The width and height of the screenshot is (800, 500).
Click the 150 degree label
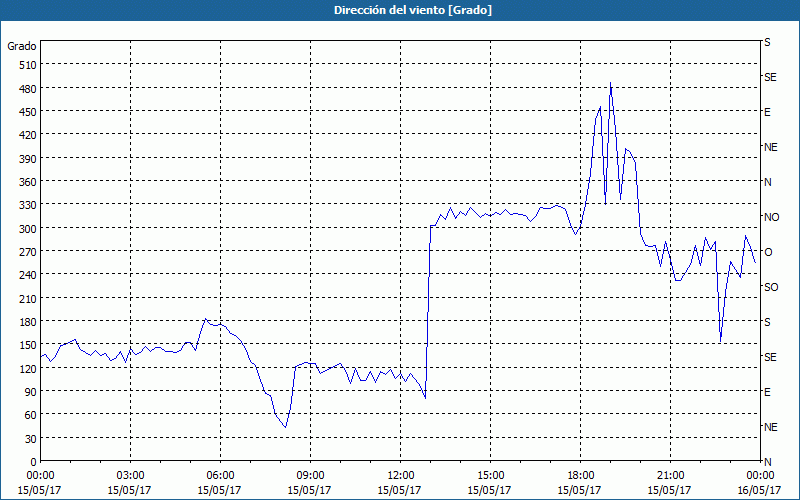click(x=28, y=345)
